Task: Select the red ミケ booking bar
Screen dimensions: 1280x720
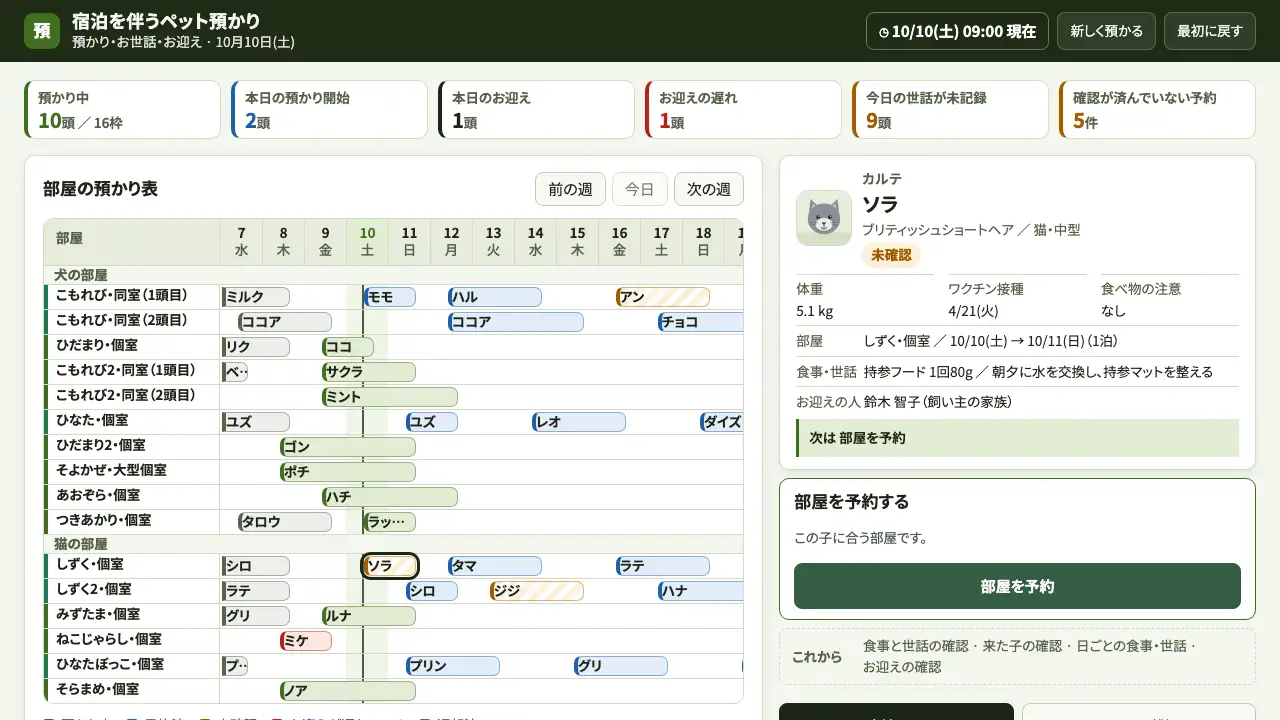Action: pos(306,641)
